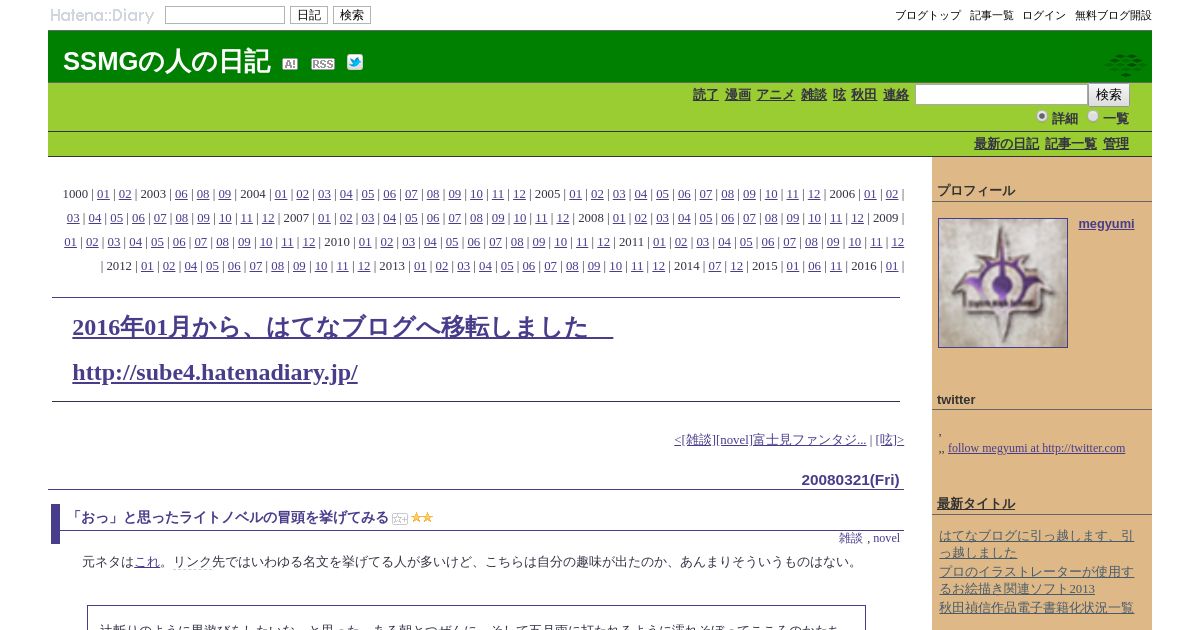Go to previous entry 富士見ファンタジ...
Image resolution: width=1200 pixels, height=630 pixels.
pos(770,440)
